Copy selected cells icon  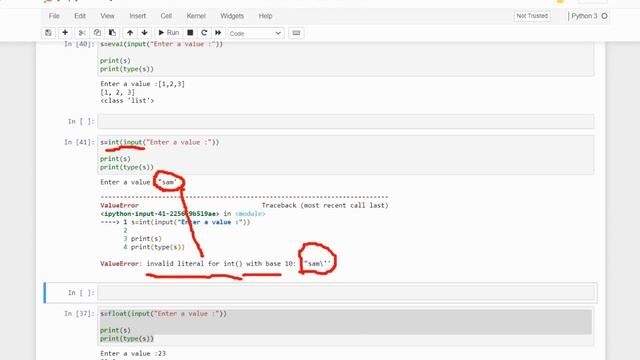click(x=97, y=33)
